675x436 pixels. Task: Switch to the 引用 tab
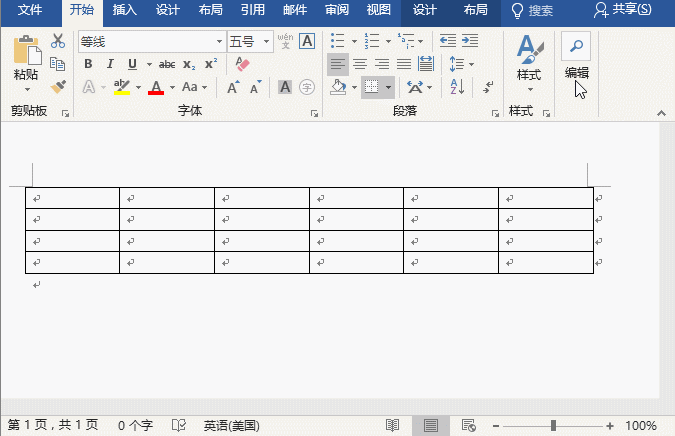click(253, 10)
